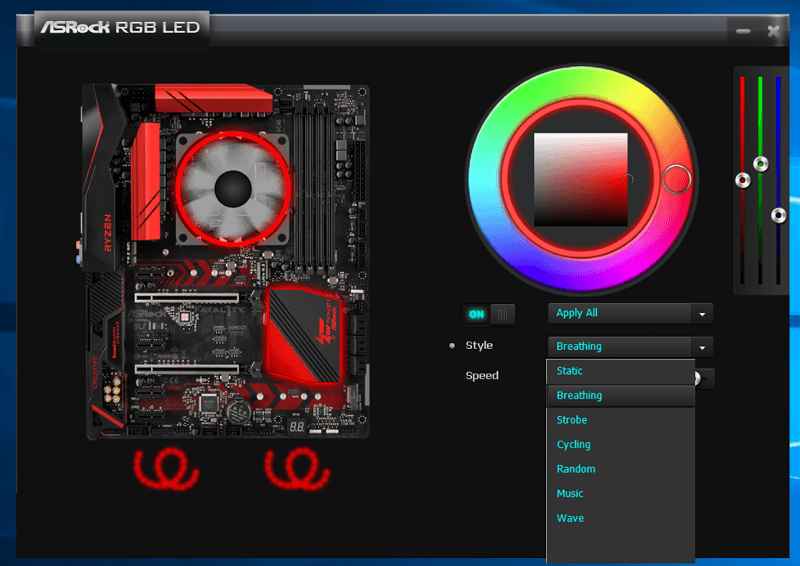800x566 pixels.
Task: Collapse the Style dropdown arrow
Action: [x=702, y=347]
